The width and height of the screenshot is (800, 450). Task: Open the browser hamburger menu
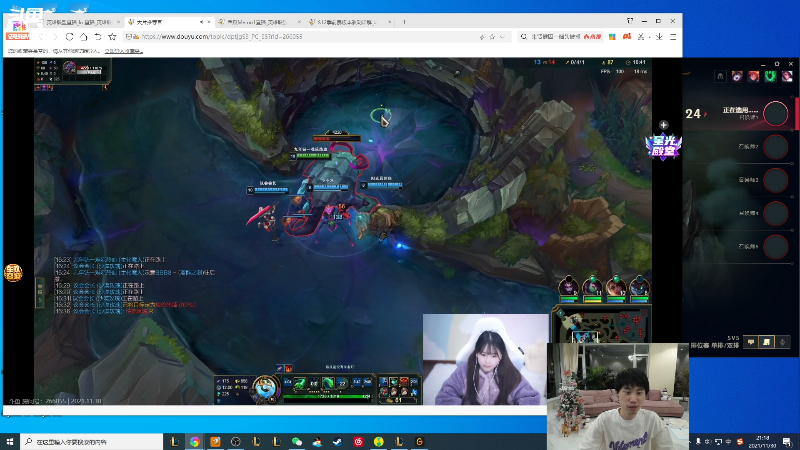click(x=673, y=37)
